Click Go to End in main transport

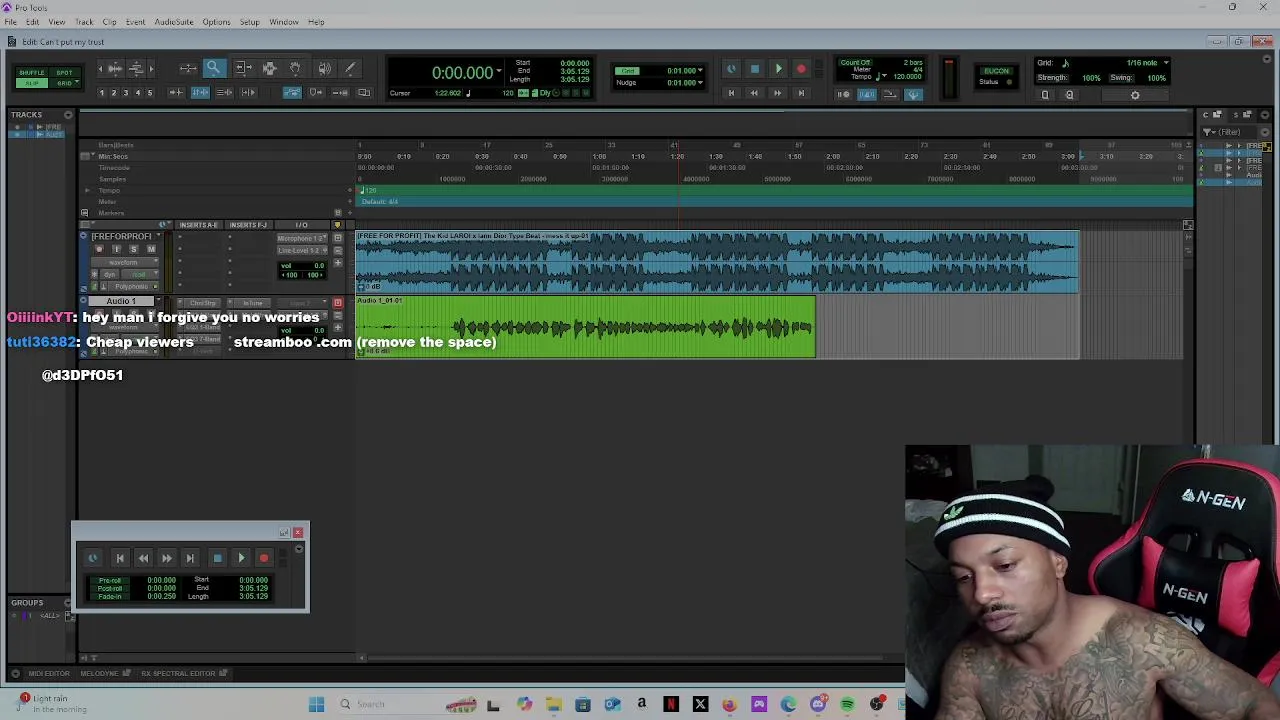coord(800,93)
